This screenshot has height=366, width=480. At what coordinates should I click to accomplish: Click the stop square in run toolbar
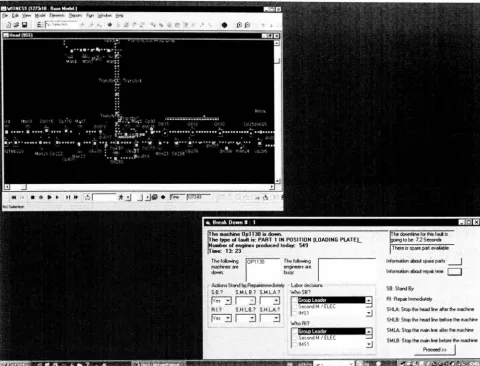[x=33, y=197]
